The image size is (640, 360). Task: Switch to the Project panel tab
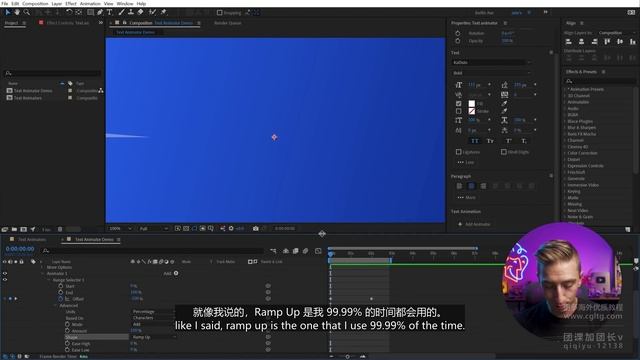click(11, 23)
